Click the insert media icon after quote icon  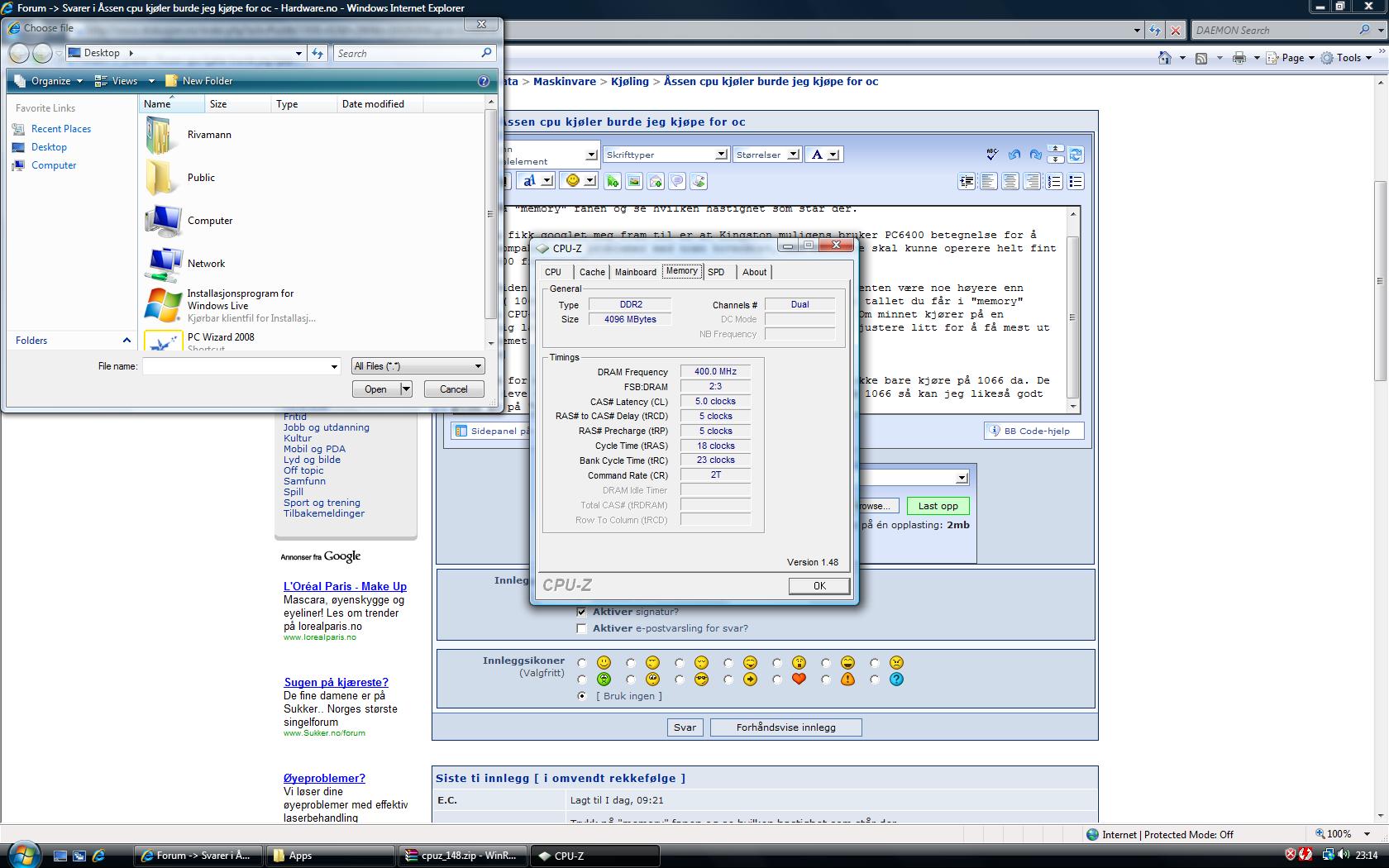coord(699,181)
